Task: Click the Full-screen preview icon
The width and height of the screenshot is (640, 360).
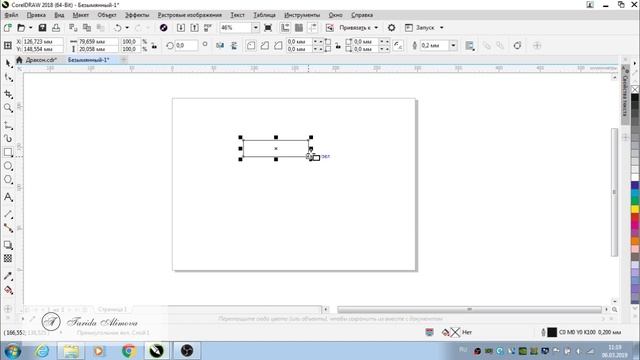Action: 268,28
